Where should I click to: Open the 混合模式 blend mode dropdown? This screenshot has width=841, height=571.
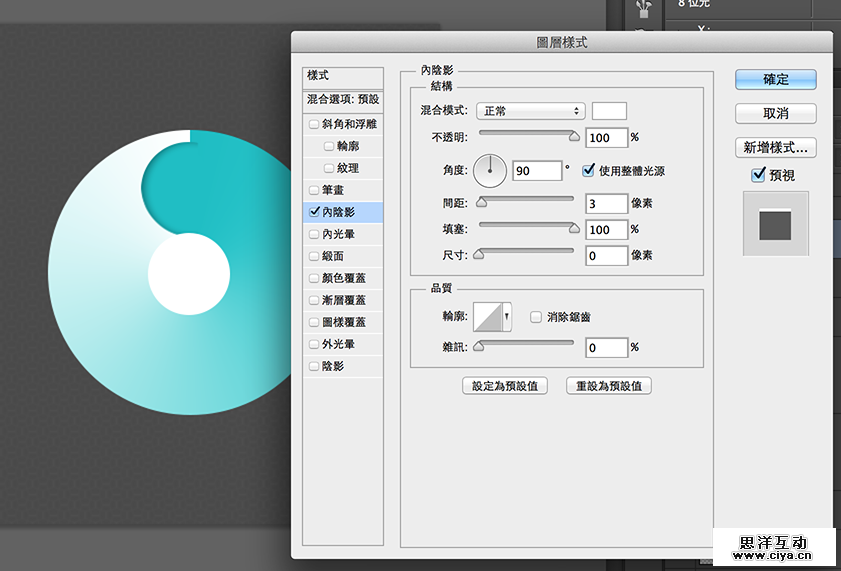coord(530,111)
